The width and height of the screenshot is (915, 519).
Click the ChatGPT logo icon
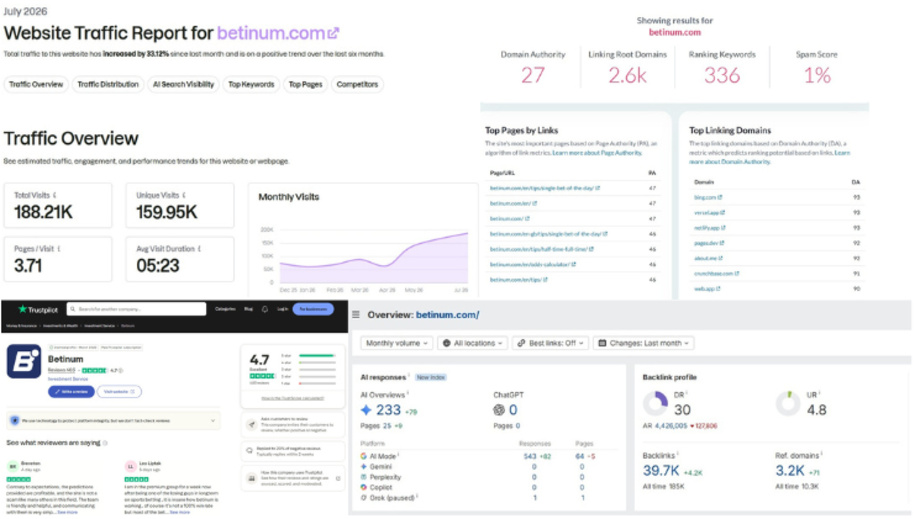coord(498,410)
